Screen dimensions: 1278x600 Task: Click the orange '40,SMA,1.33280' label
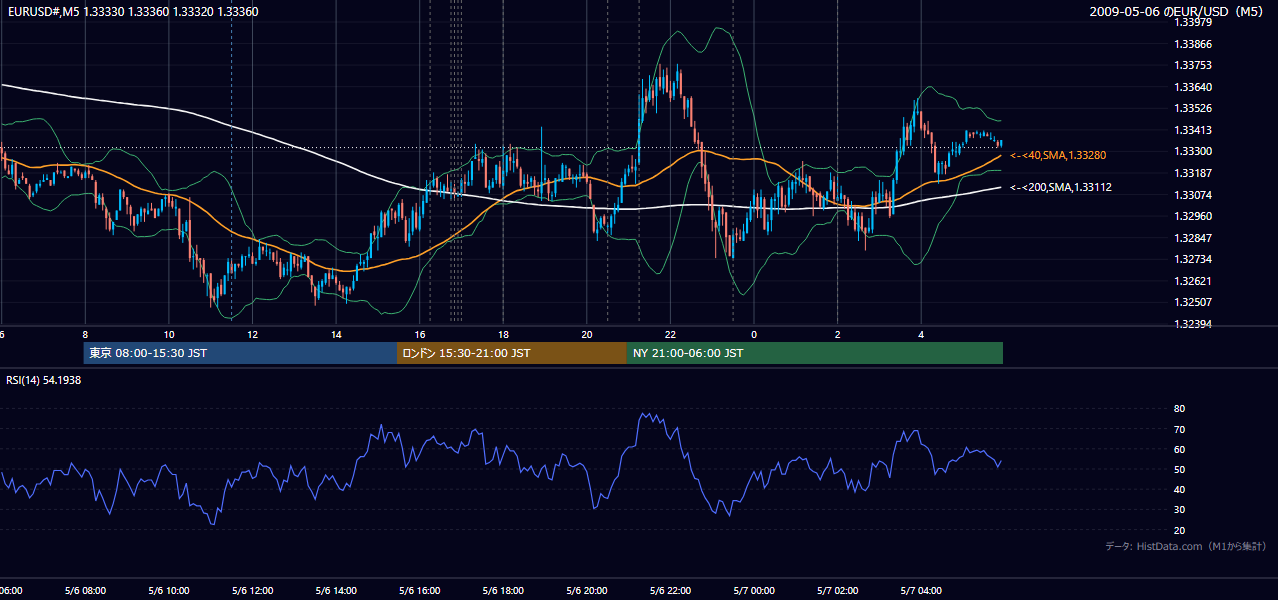click(x=1058, y=155)
